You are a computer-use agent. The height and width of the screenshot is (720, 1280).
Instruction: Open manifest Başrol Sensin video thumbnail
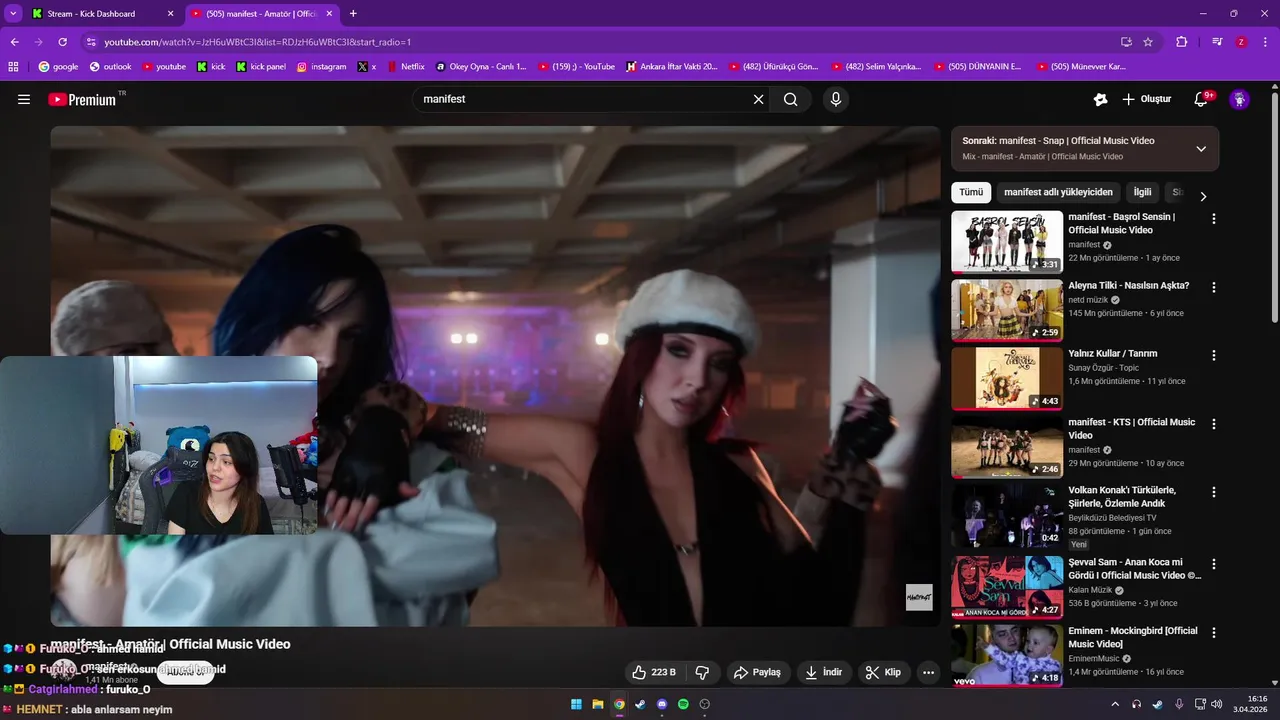1007,242
